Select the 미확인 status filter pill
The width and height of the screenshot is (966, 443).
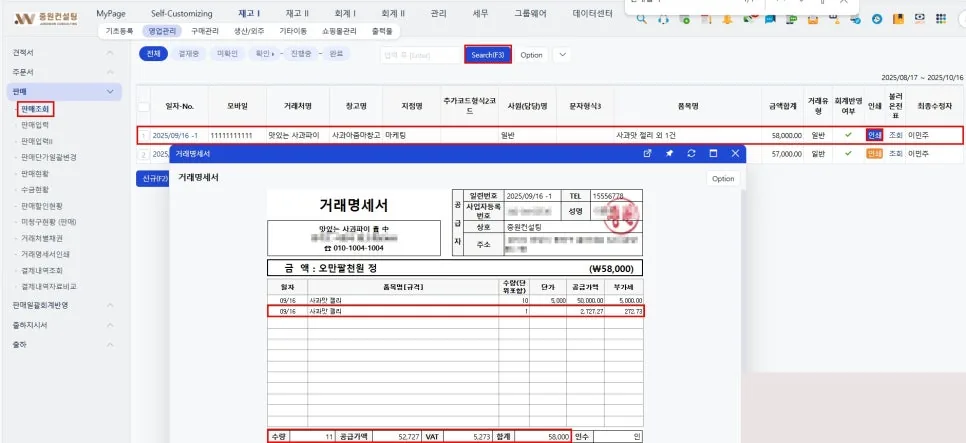pyautogui.click(x=224, y=54)
